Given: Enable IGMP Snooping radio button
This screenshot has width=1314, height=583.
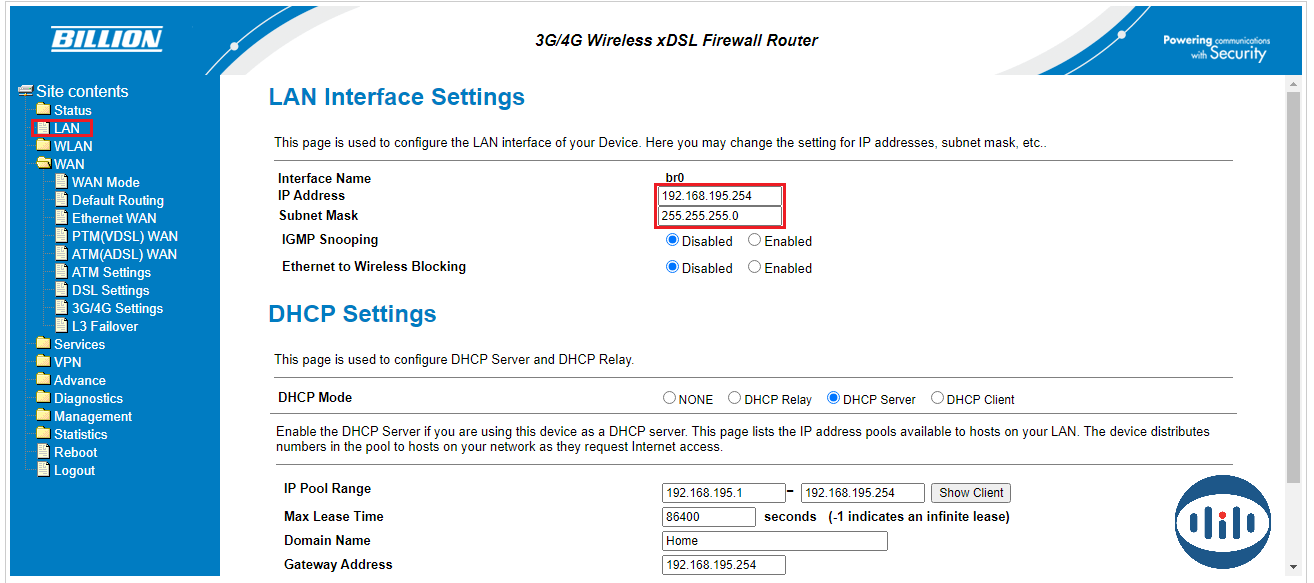Looking at the screenshot, I should point(755,241).
